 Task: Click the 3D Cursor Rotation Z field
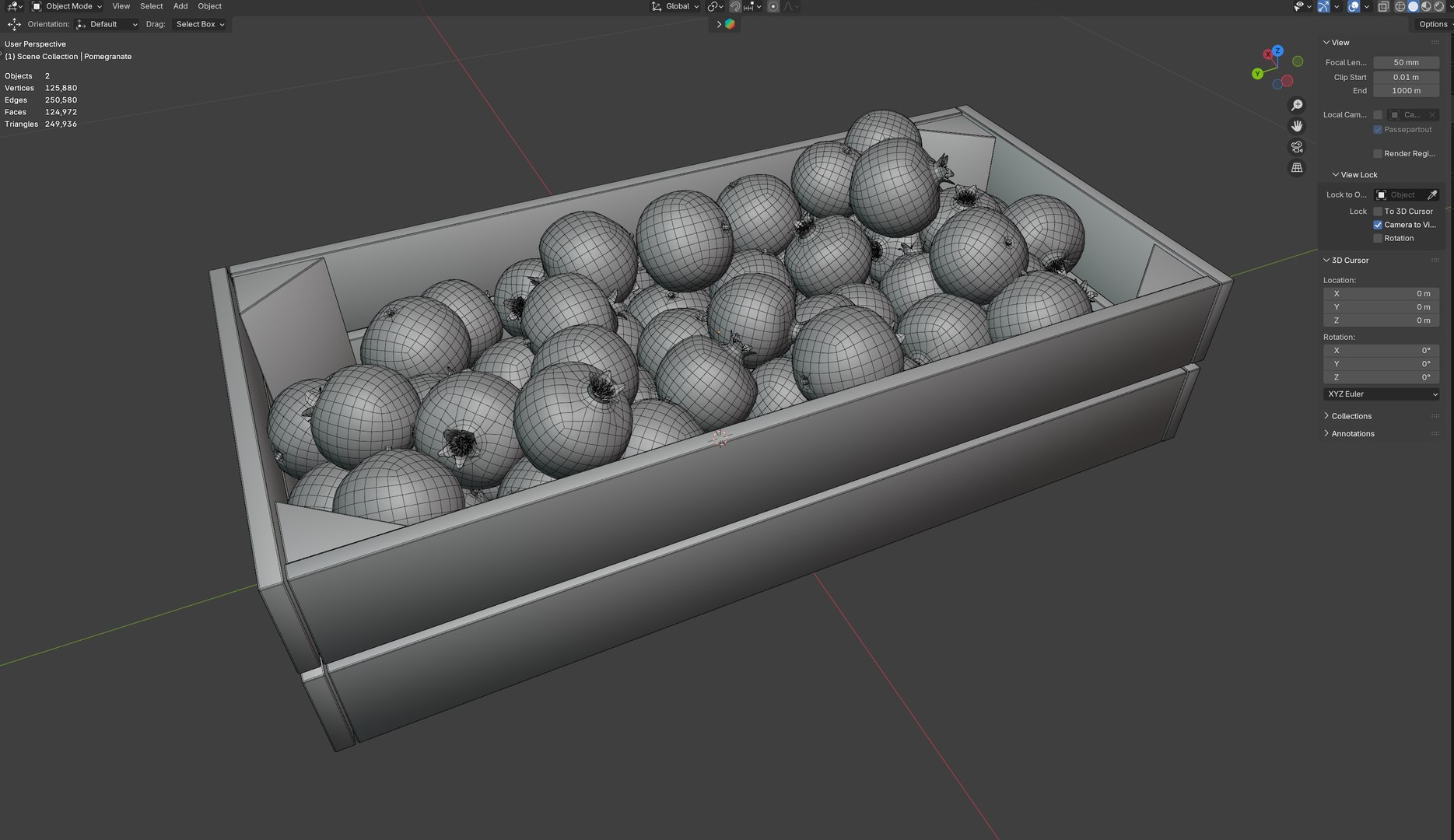[x=1381, y=377]
